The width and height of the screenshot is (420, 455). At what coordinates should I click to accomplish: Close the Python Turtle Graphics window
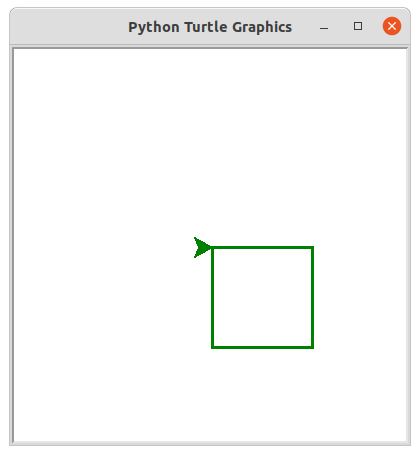pyautogui.click(x=392, y=26)
